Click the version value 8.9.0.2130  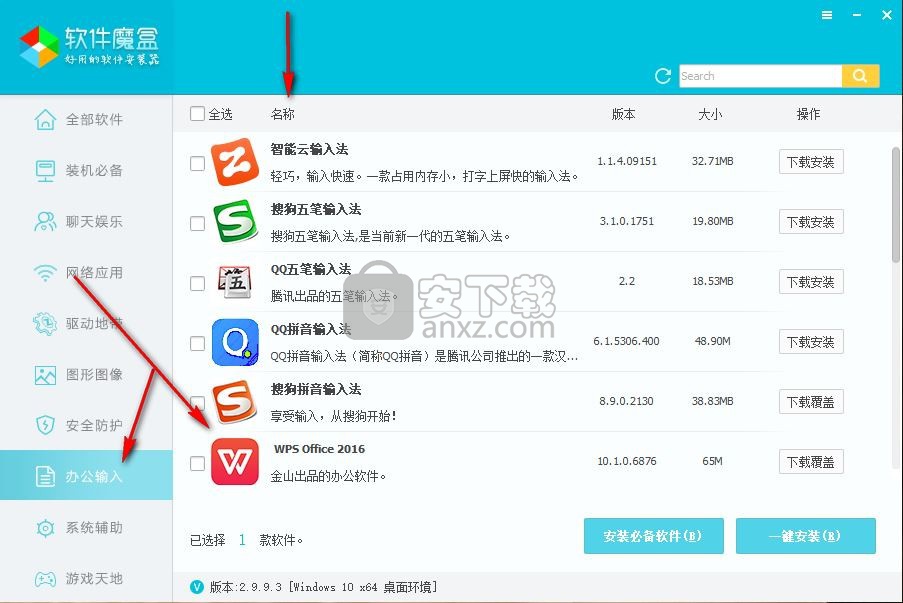[x=626, y=401]
